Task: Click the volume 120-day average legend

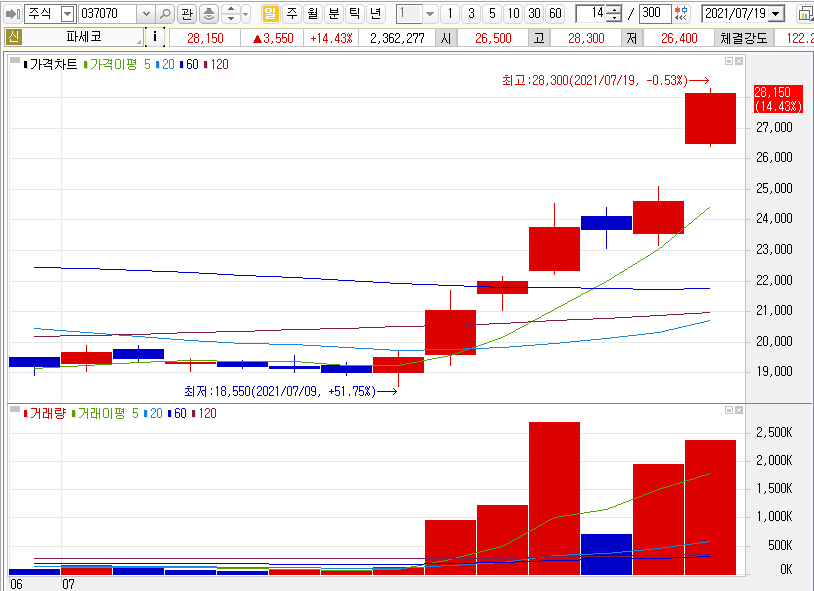Action: tap(205, 413)
